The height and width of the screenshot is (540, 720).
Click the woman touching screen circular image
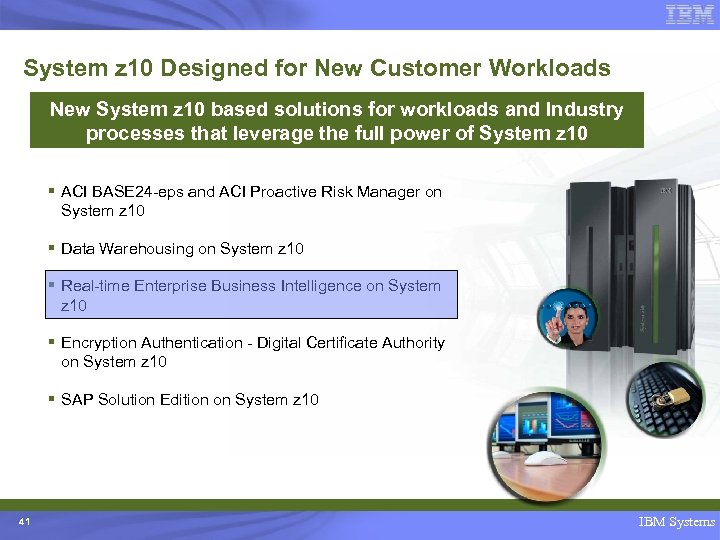click(568, 319)
